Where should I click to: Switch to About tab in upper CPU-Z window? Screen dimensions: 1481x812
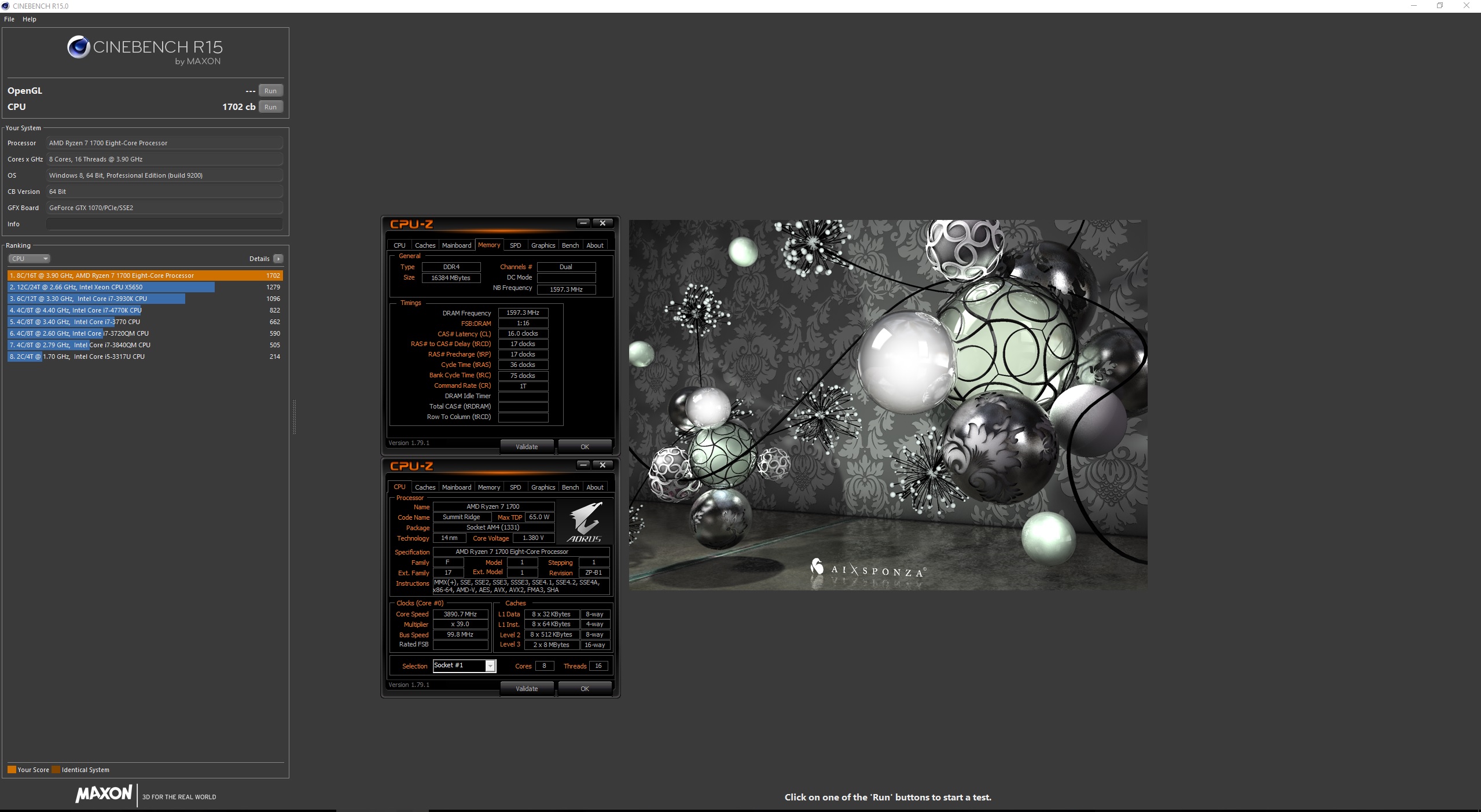[x=595, y=245]
